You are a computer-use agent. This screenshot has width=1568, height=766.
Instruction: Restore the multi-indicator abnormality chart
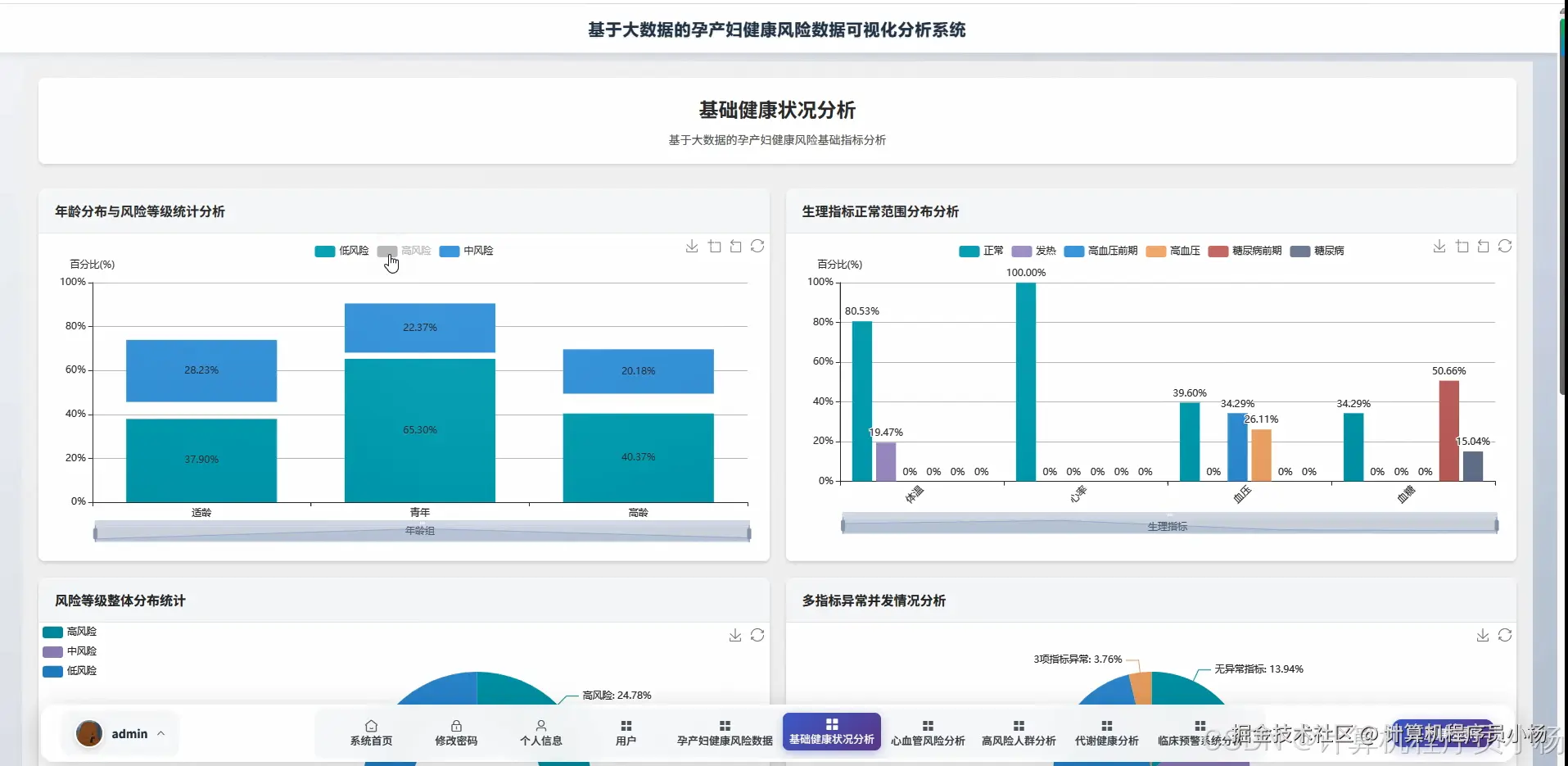1505,636
